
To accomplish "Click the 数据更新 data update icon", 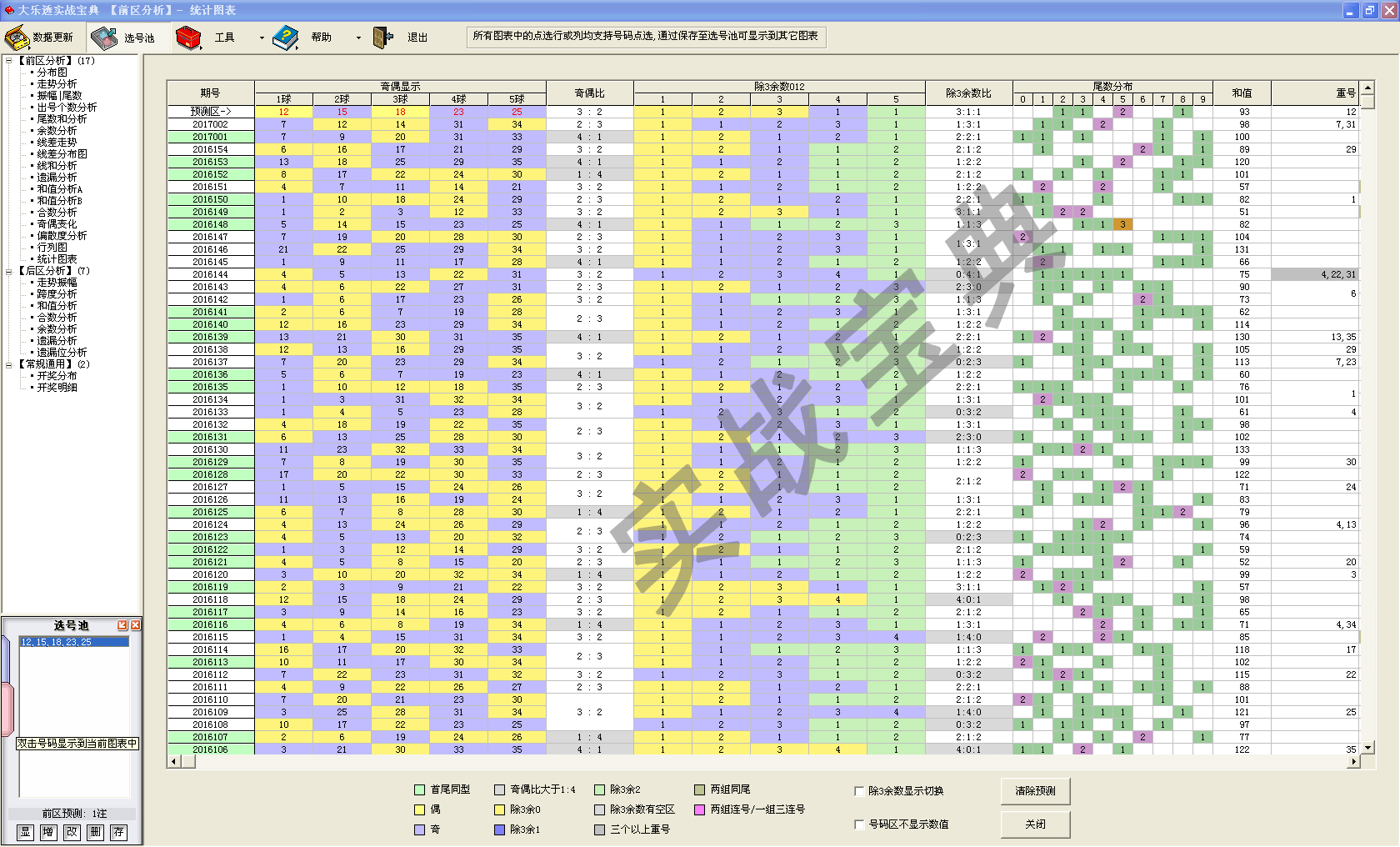I will [x=17, y=38].
